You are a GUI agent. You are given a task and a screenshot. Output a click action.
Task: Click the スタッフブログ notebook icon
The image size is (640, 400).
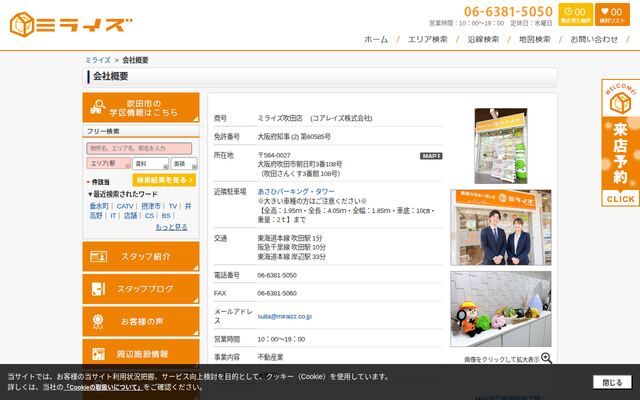coord(98,289)
